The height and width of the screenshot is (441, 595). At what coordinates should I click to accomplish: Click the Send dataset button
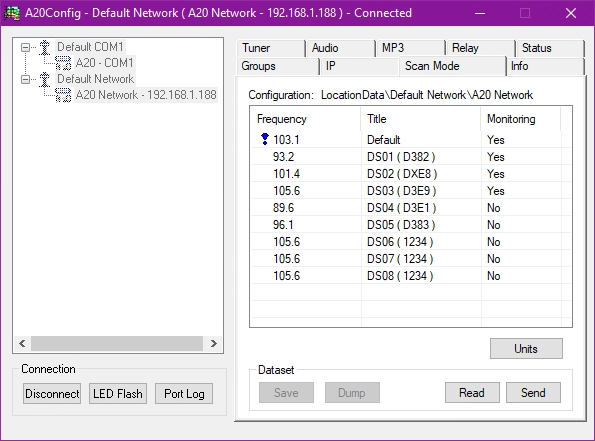pos(533,392)
